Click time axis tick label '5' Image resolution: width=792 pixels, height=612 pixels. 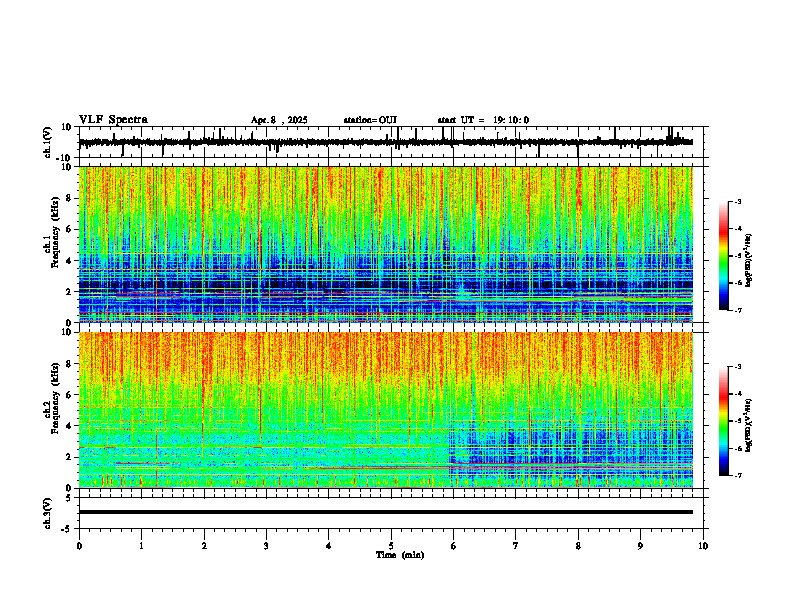coord(391,546)
